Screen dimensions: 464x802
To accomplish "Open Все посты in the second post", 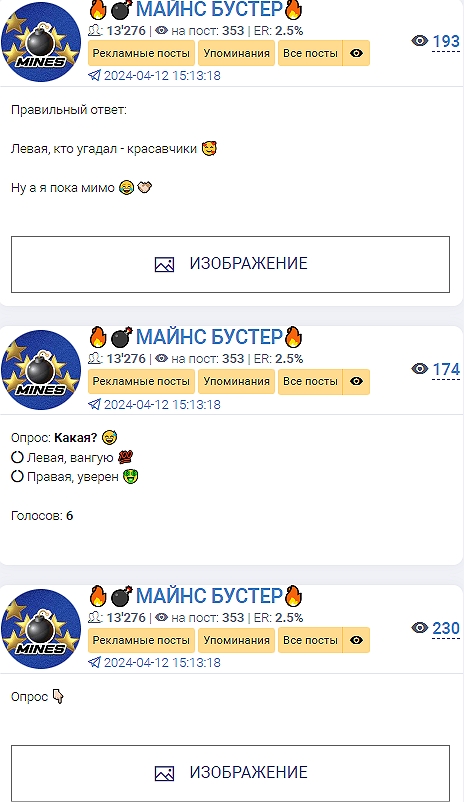I will (x=310, y=381).
